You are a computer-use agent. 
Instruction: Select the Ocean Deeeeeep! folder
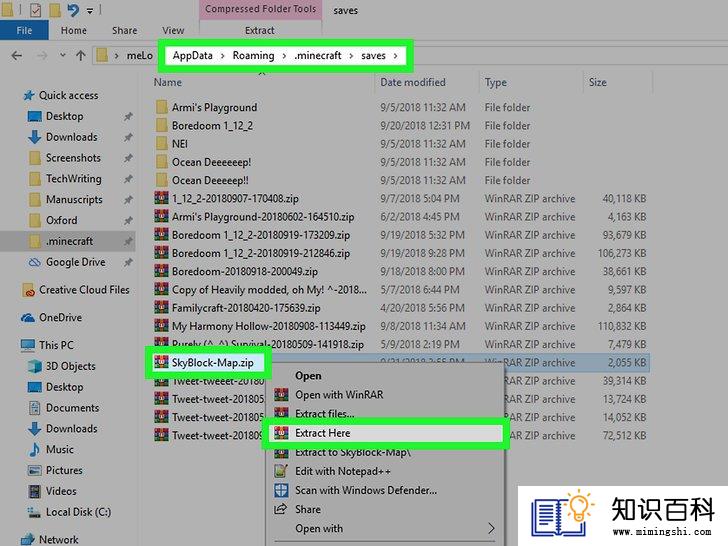[211, 162]
